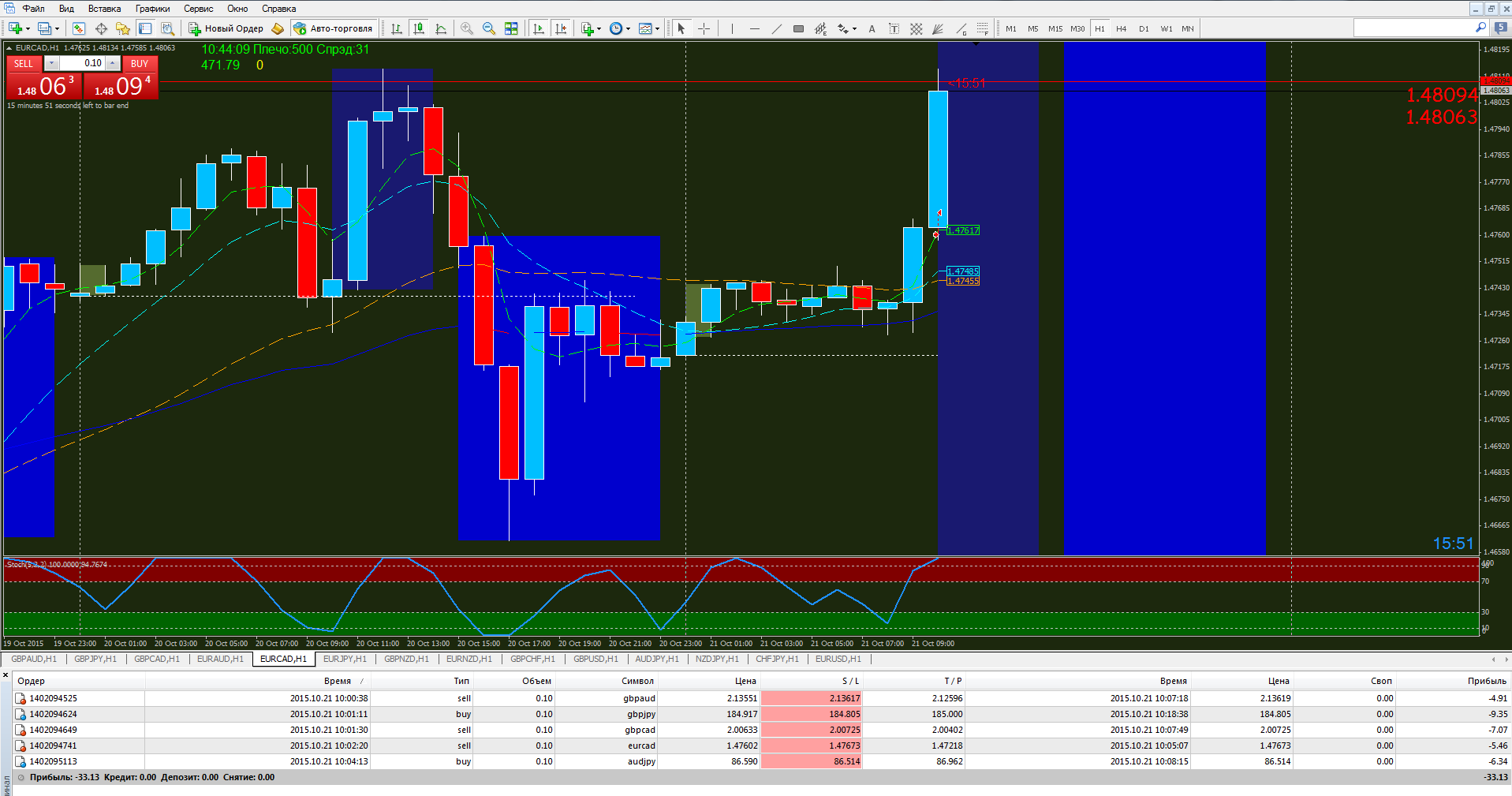The width and height of the screenshot is (1512, 796).
Task: Expand the Profiles dropdown arrow
Action: point(57,29)
